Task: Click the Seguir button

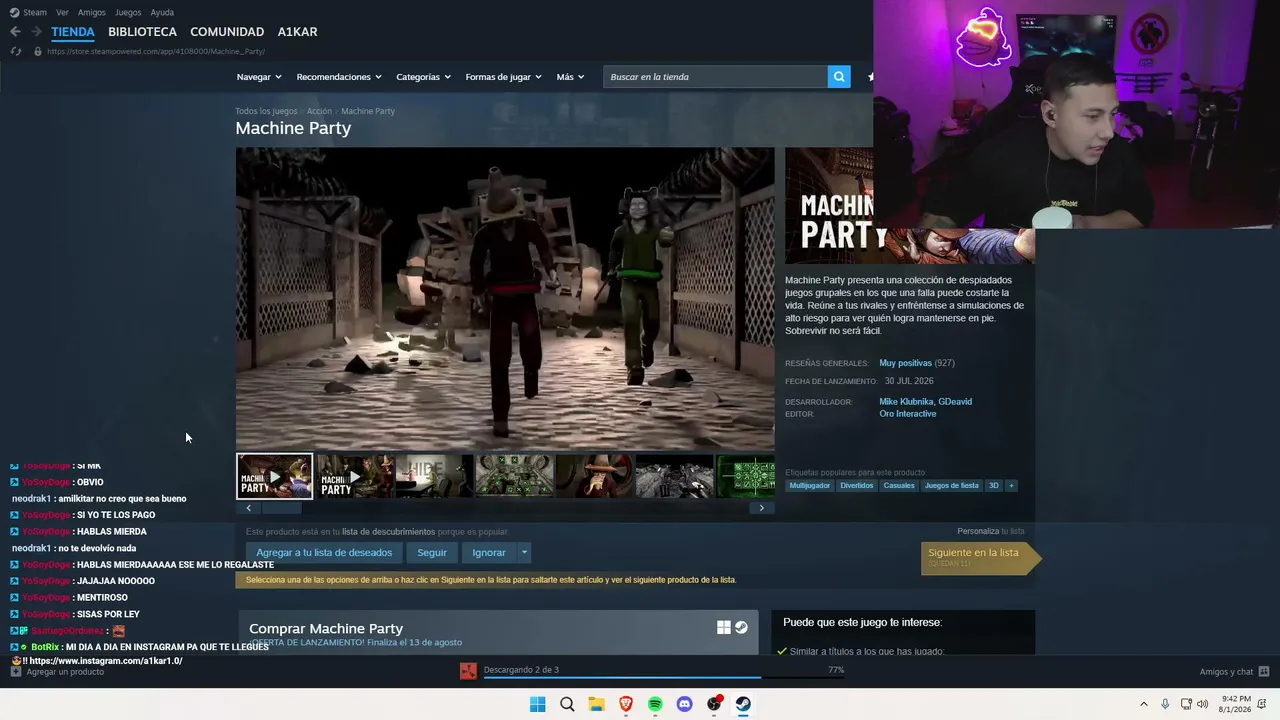Action: pos(432,552)
